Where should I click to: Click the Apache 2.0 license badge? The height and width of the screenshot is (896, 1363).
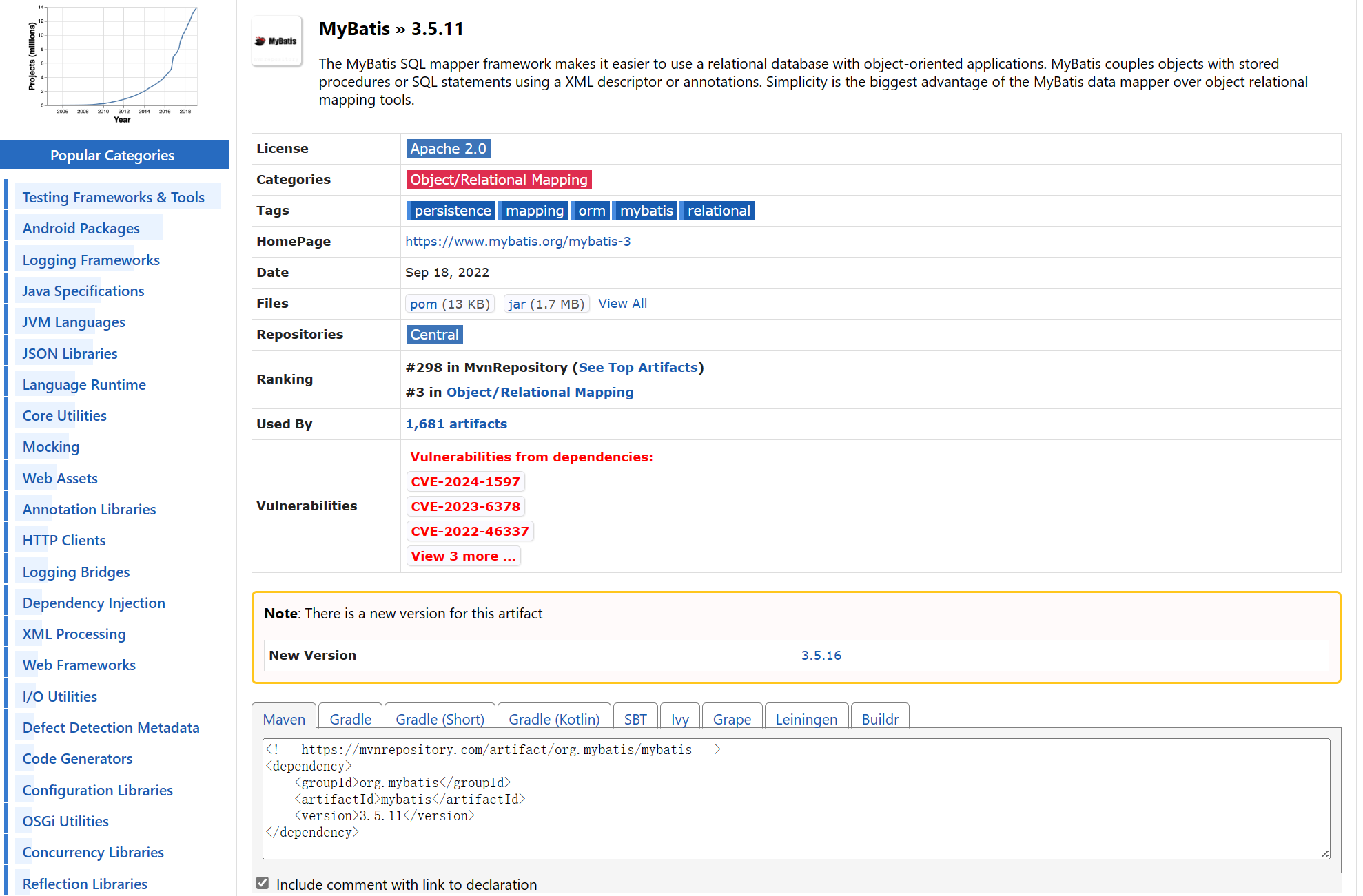click(448, 149)
